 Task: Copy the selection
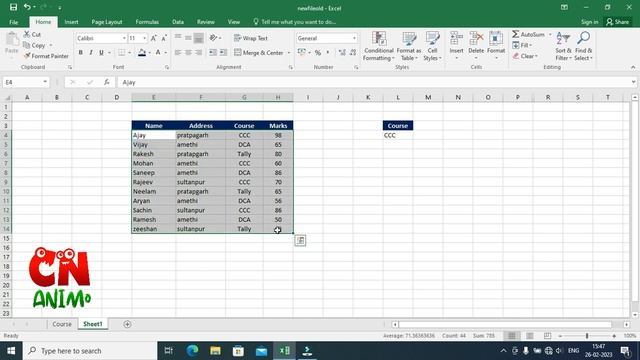[35, 45]
